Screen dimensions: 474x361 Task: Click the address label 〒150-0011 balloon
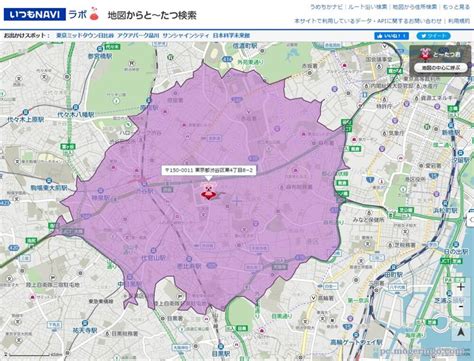click(209, 170)
